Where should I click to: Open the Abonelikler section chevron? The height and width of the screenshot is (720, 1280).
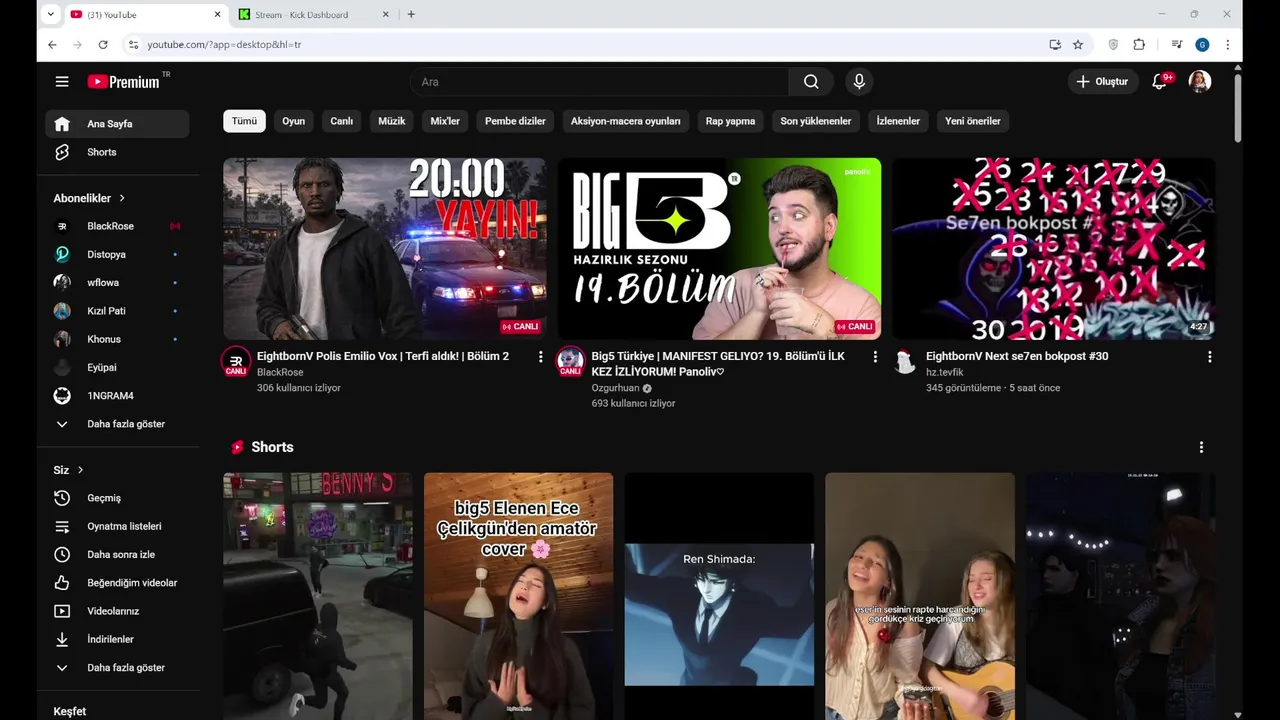[x=122, y=198]
